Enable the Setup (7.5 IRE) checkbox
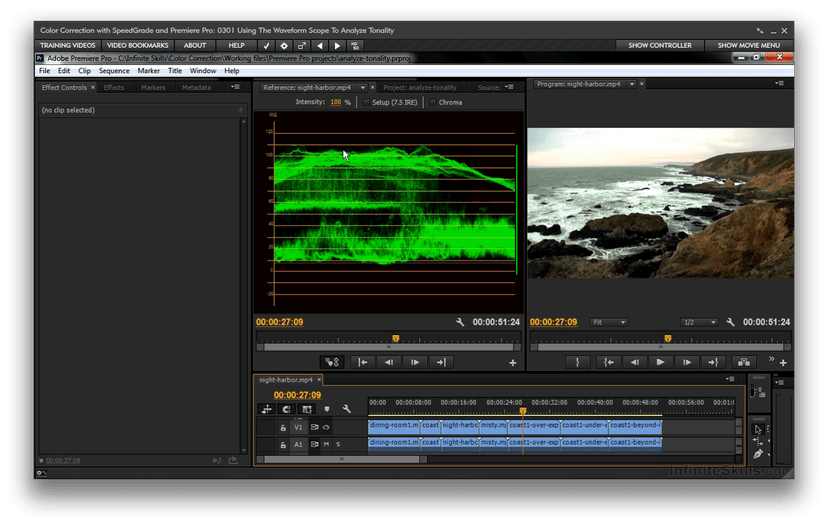This screenshot has width=828, height=526. (x=366, y=102)
